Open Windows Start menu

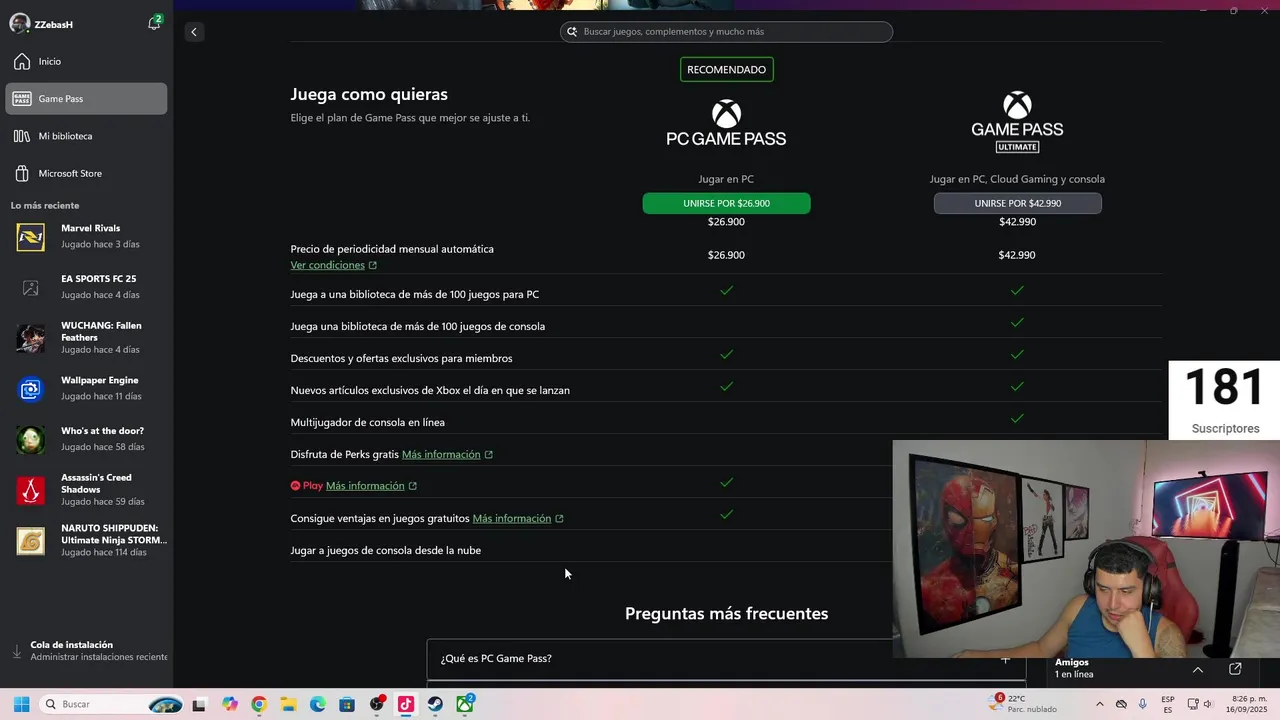tap(21, 704)
